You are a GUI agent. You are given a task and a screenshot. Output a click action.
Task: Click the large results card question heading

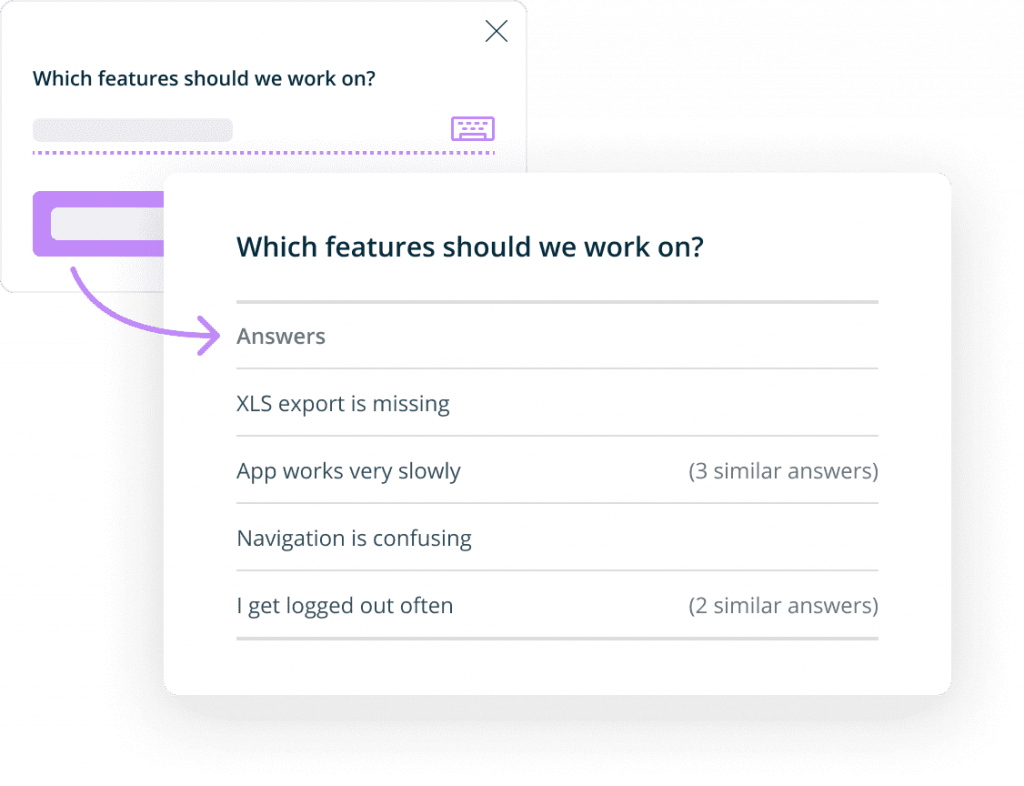click(x=470, y=247)
